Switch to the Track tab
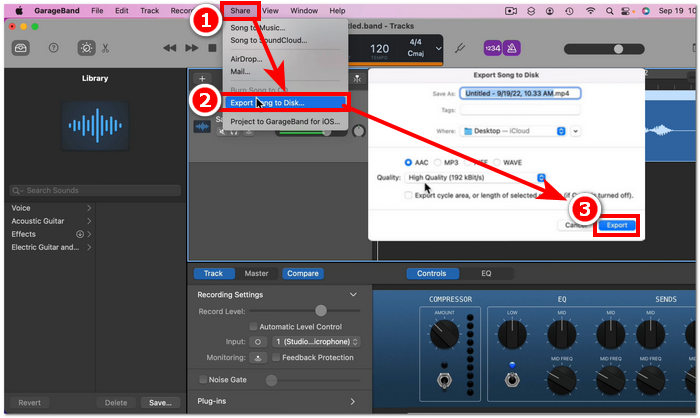This screenshot has width=700, height=418. coord(213,273)
